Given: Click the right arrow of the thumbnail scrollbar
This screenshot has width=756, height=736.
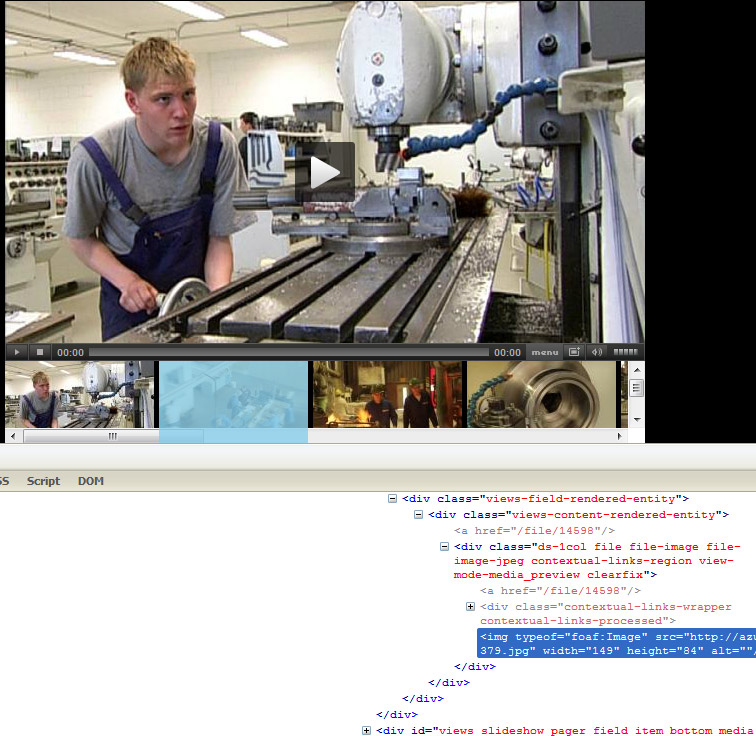Looking at the screenshot, I should pos(620,436).
